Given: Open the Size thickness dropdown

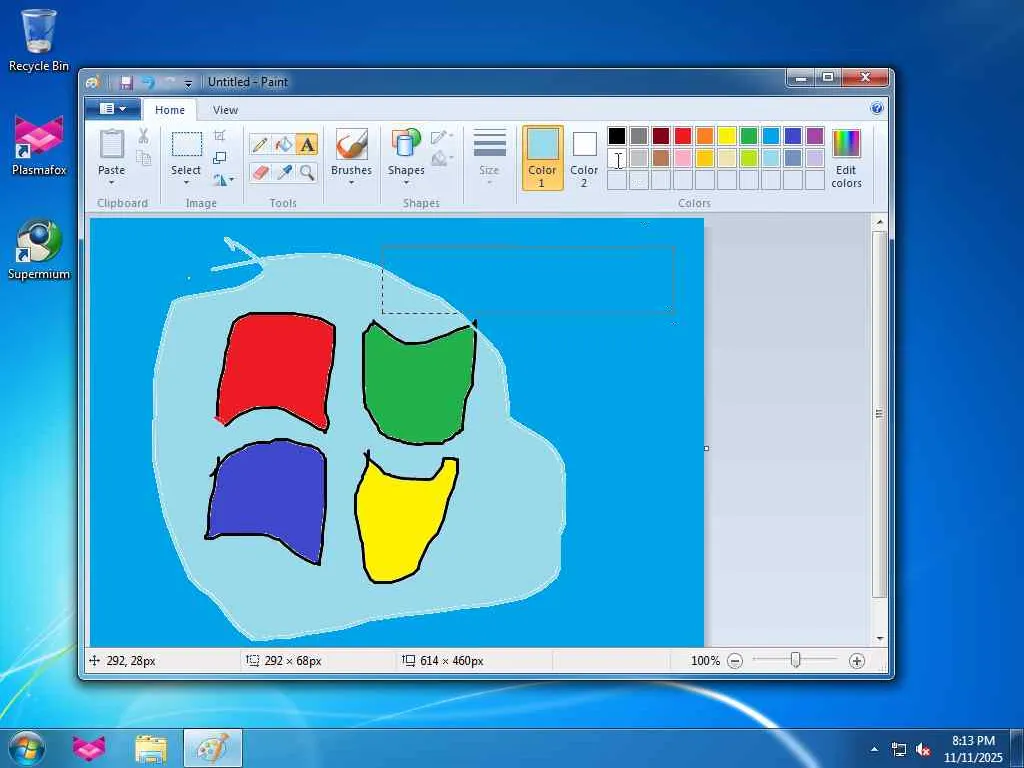Looking at the screenshot, I should pos(489,157).
